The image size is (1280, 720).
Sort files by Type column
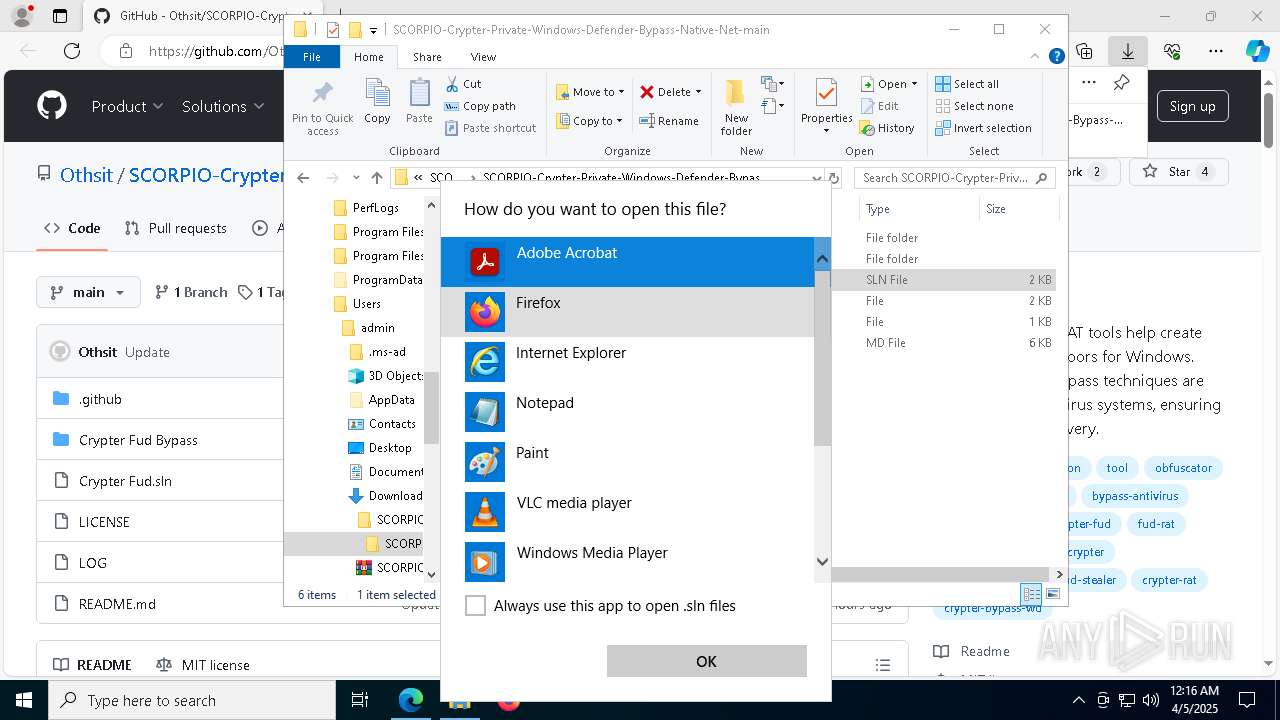[x=918, y=209]
